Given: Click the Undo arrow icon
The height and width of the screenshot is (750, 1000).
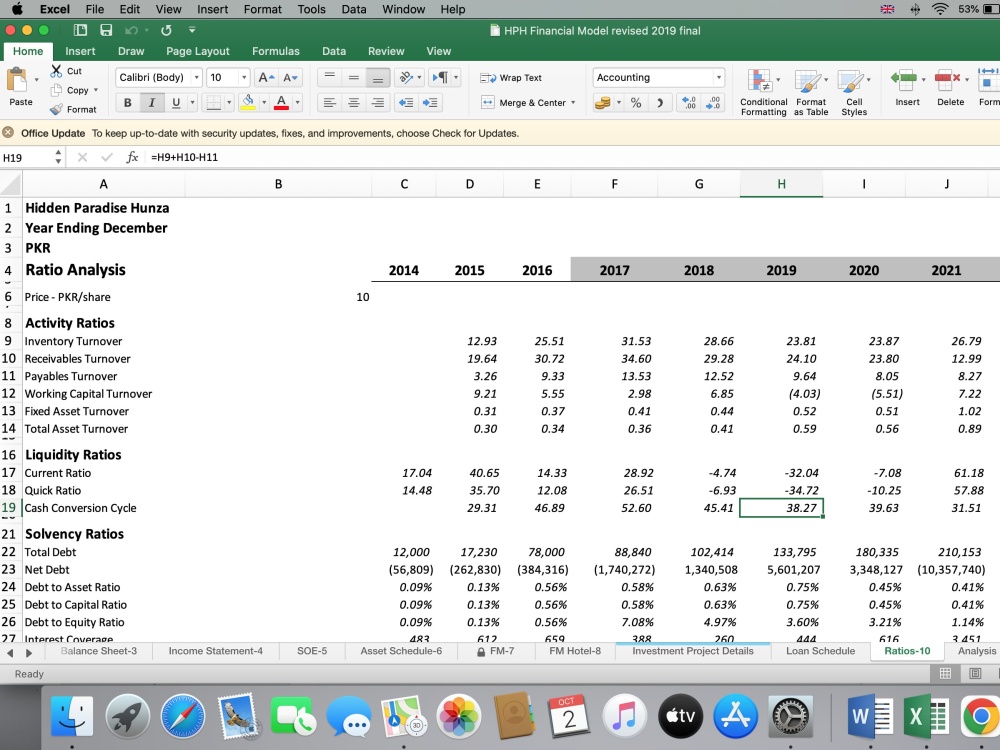Looking at the screenshot, I should 131,30.
